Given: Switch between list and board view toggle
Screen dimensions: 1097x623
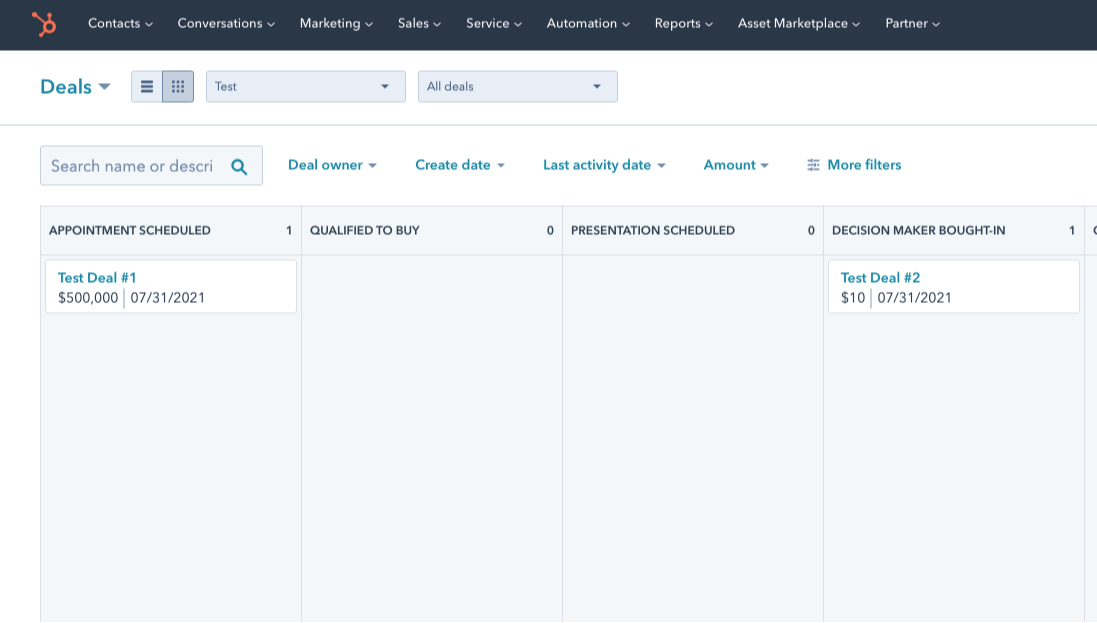Looking at the screenshot, I should pos(162,86).
